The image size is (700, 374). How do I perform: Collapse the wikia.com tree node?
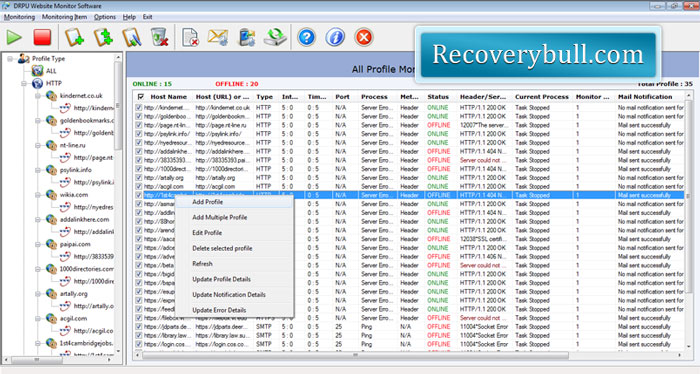(x=38, y=195)
